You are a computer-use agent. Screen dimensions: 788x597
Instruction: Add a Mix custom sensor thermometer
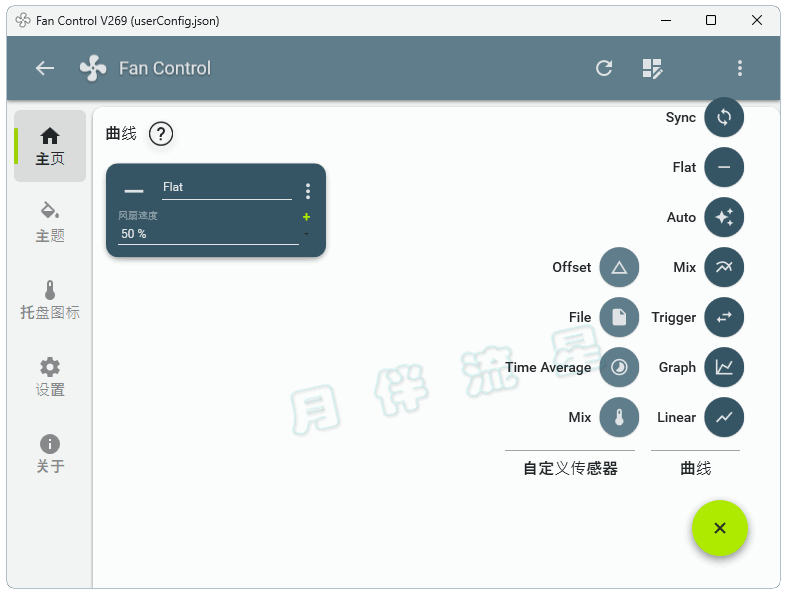click(619, 417)
